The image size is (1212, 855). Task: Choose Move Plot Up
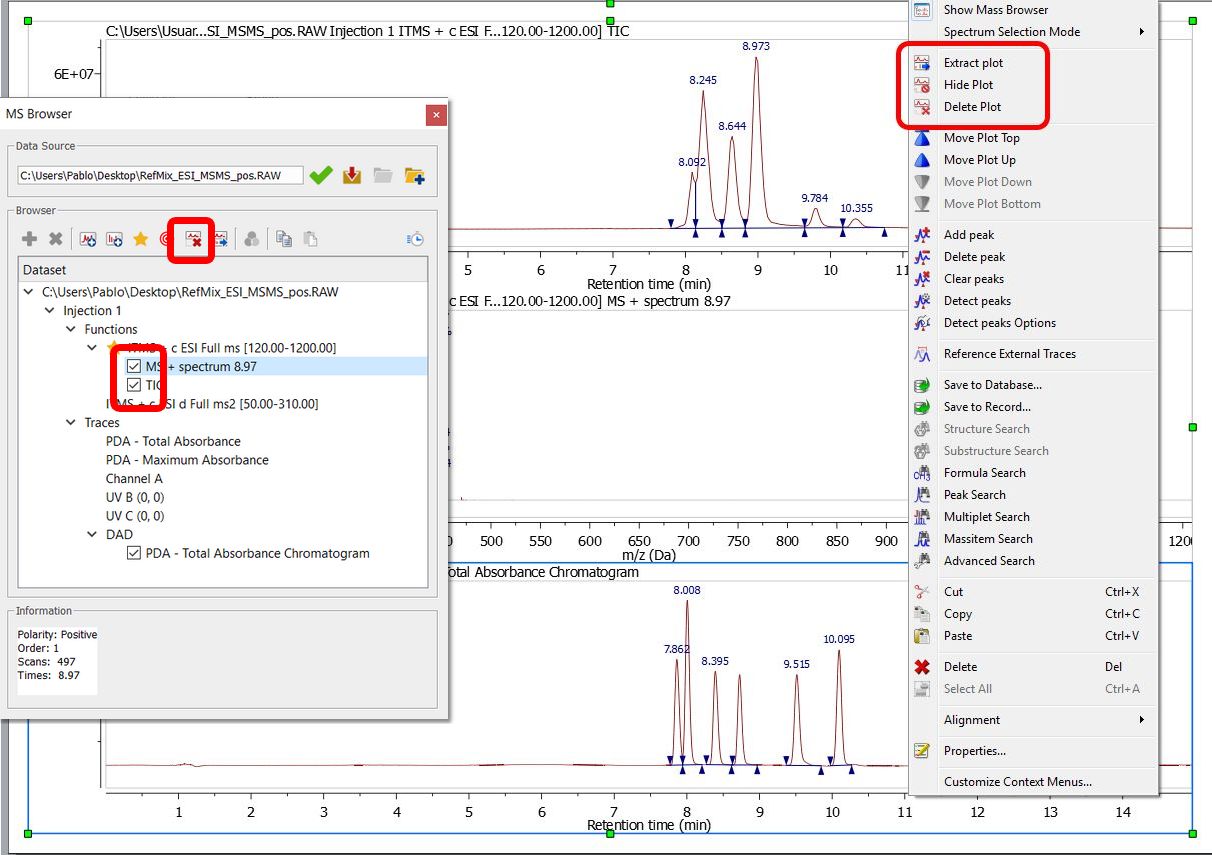pos(1033,160)
